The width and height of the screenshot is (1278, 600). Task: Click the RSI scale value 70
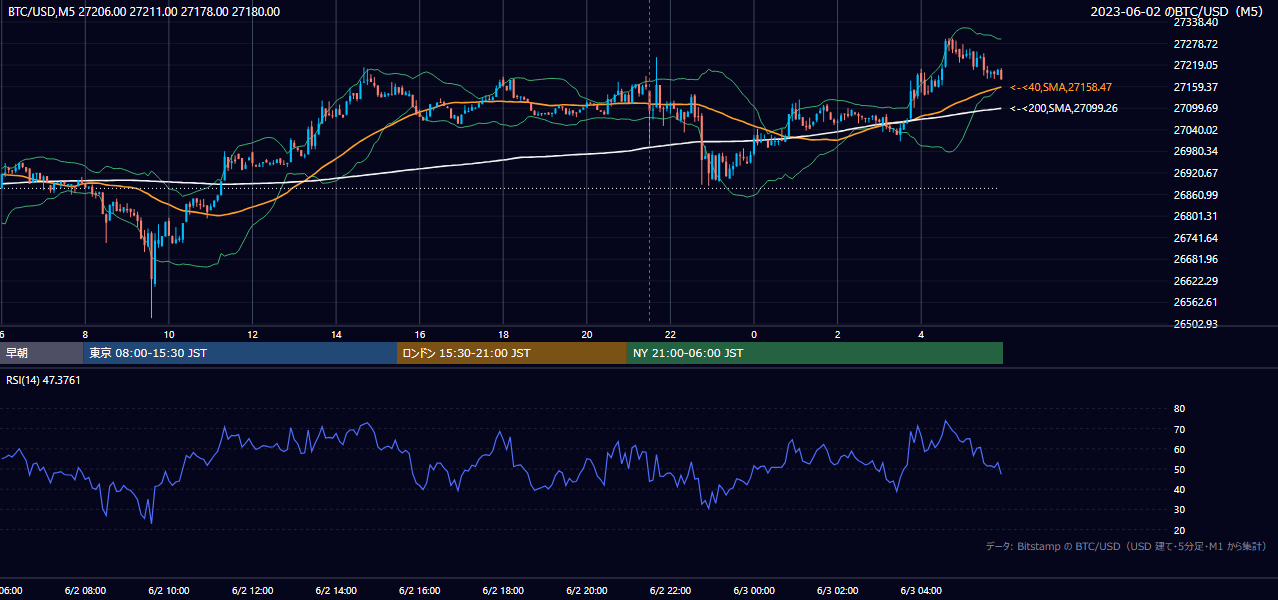1179,429
